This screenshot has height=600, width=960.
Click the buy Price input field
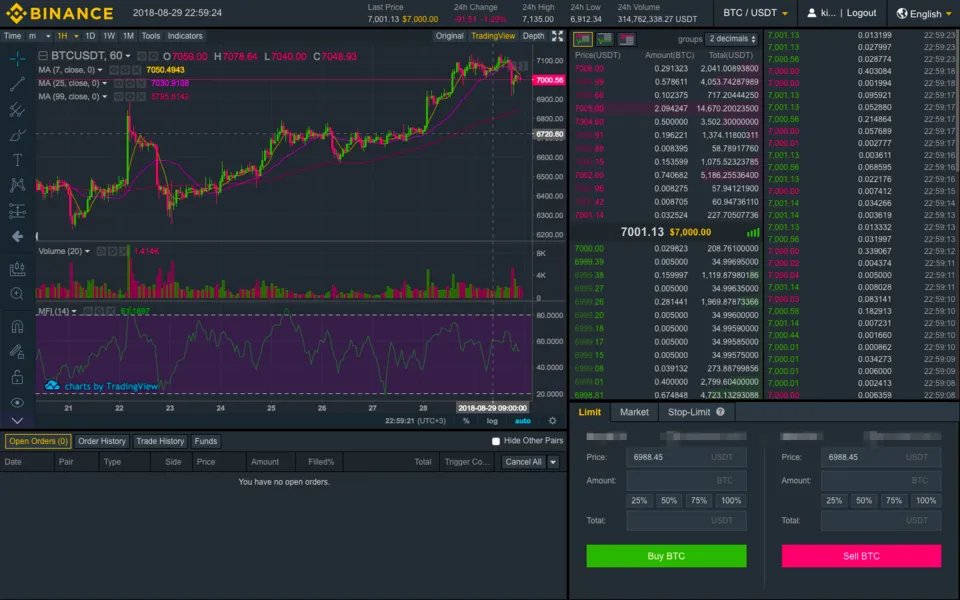(x=686, y=457)
